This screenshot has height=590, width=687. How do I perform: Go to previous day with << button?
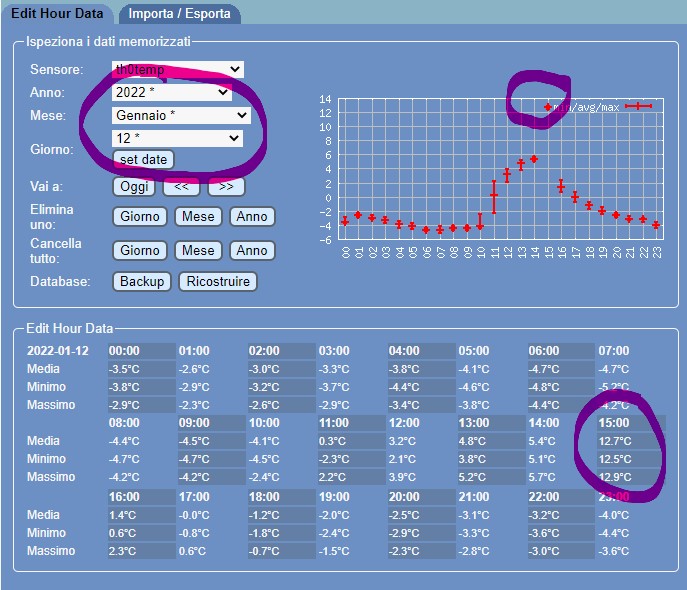(x=181, y=187)
